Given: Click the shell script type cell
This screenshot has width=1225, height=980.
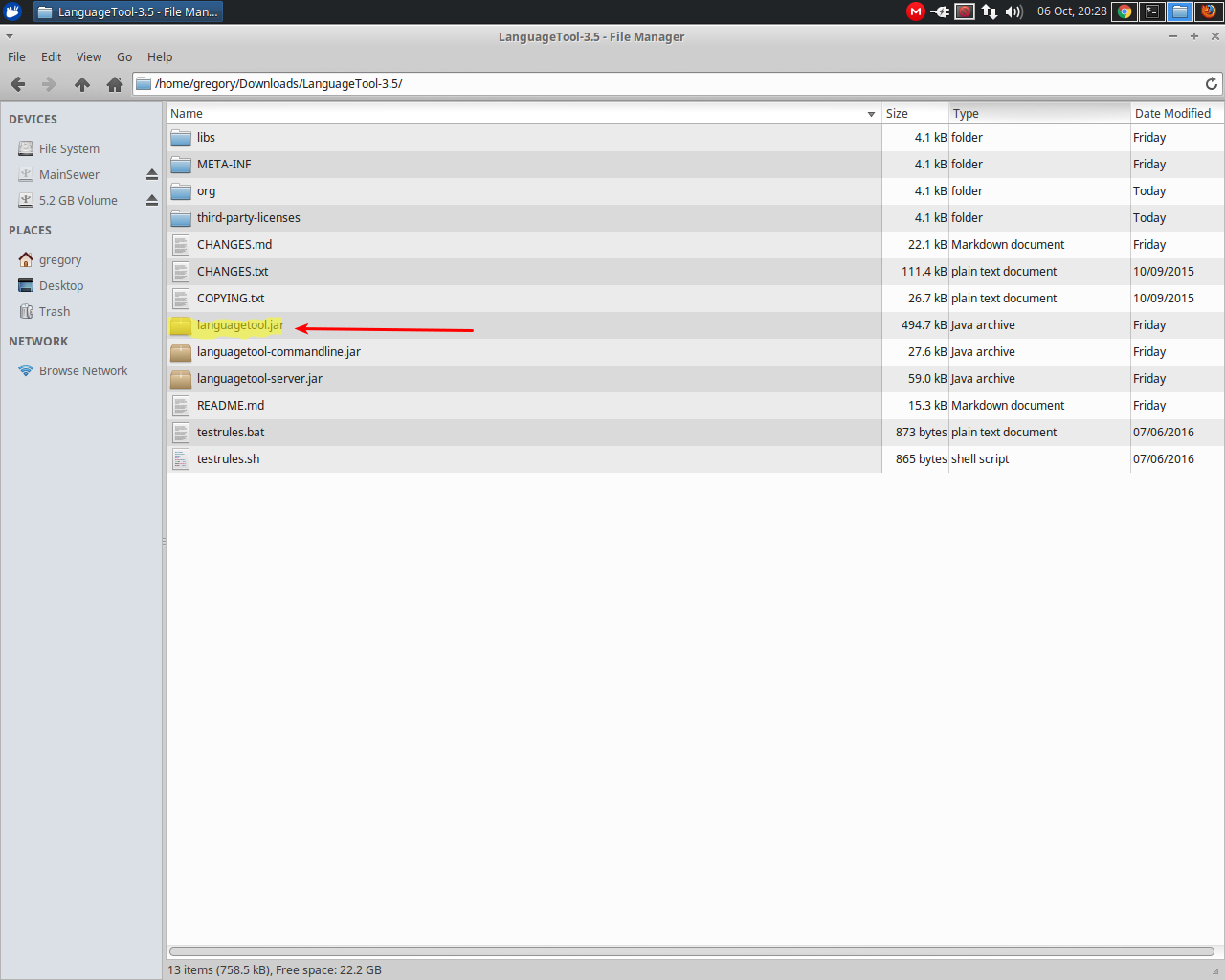Looking at the screenshot, I should (980, 459).
